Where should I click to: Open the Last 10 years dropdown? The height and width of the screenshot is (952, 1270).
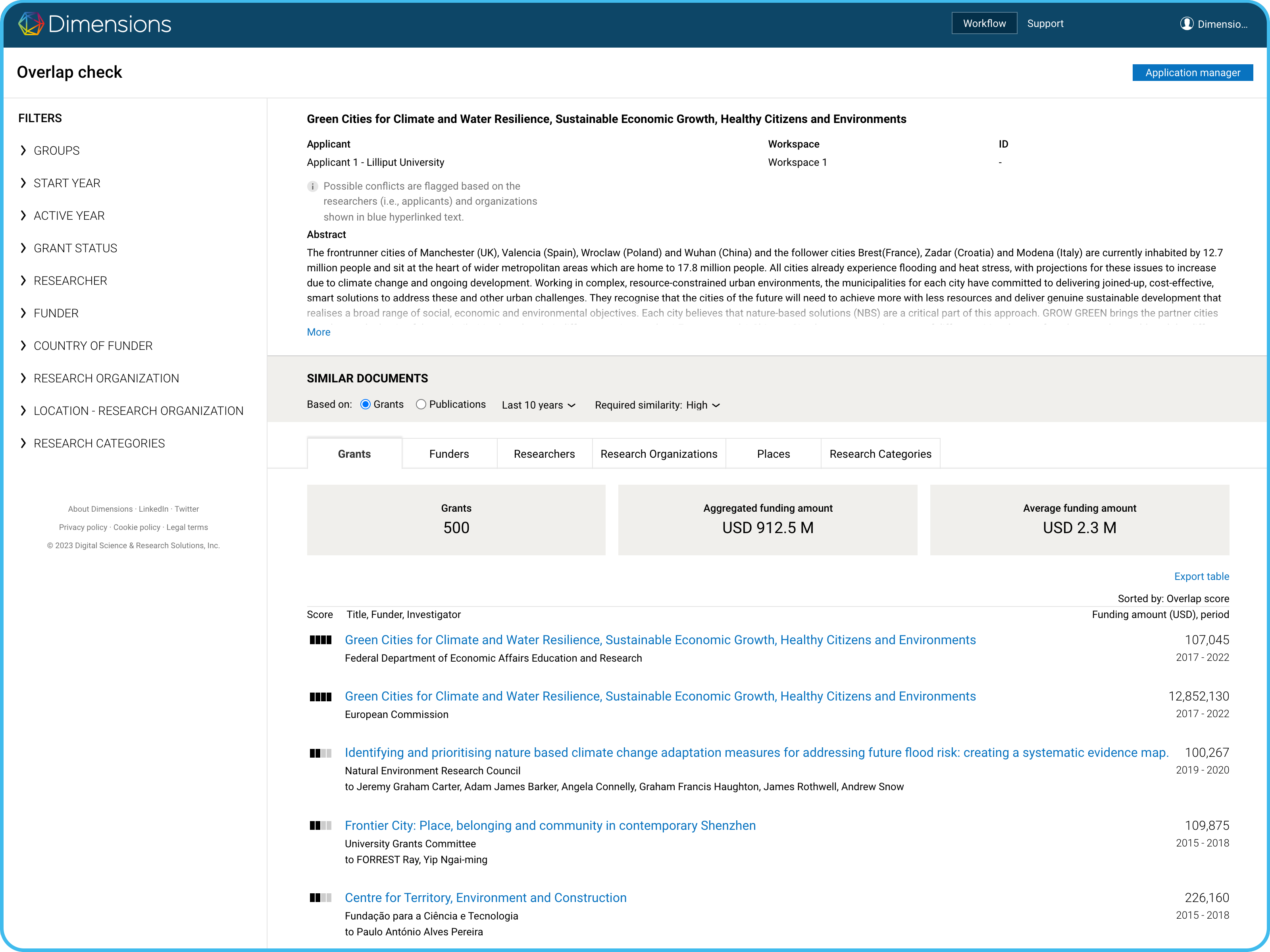[x=538, y=405]
